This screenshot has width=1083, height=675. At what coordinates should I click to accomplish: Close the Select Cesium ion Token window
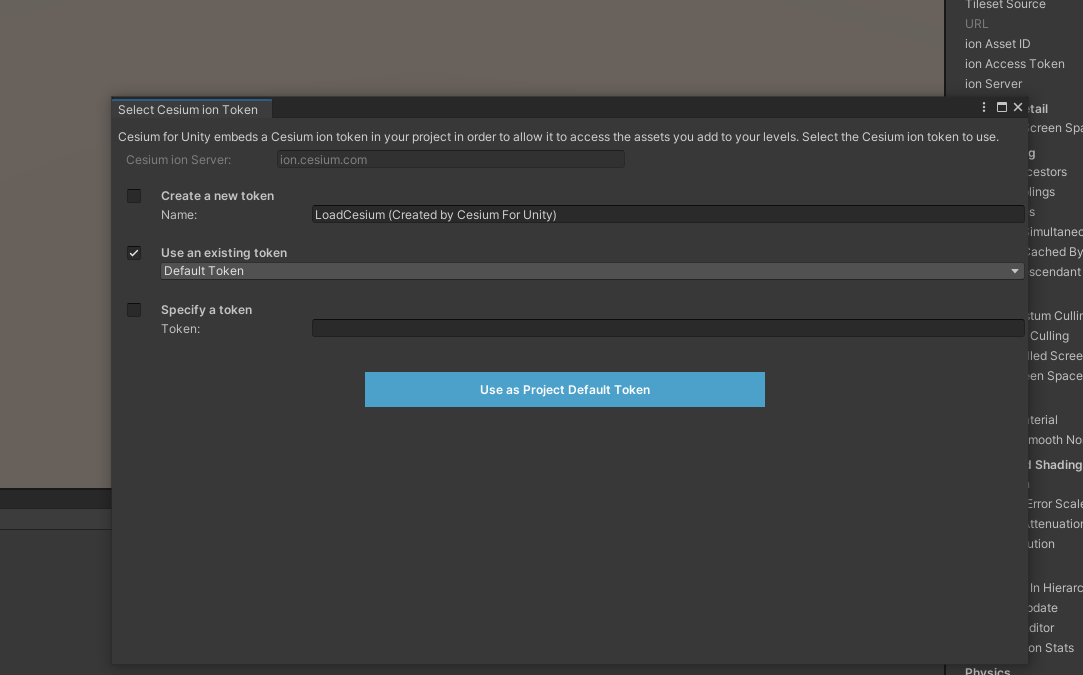click(x=1018, y=107)
